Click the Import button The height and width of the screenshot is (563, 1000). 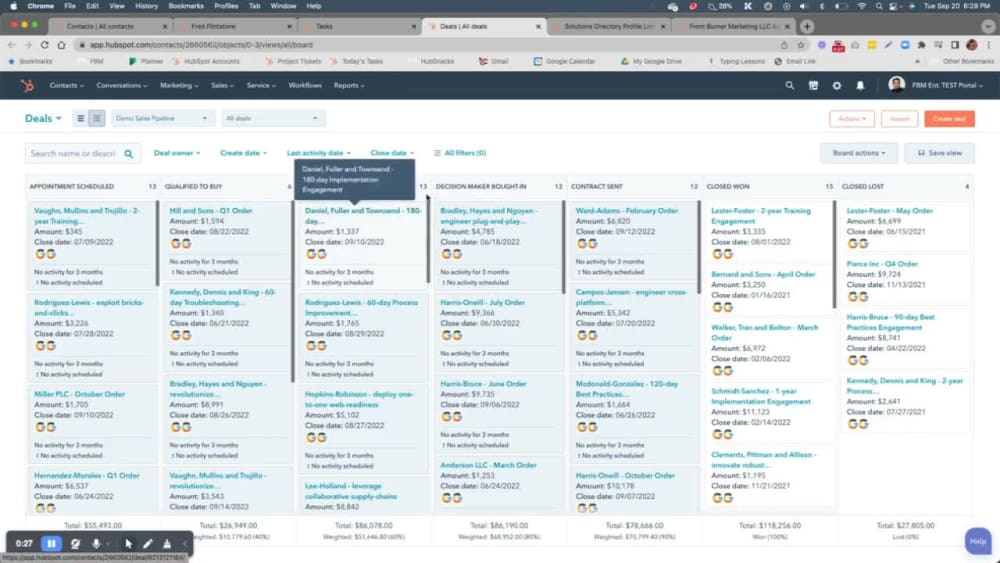[899, 119]
